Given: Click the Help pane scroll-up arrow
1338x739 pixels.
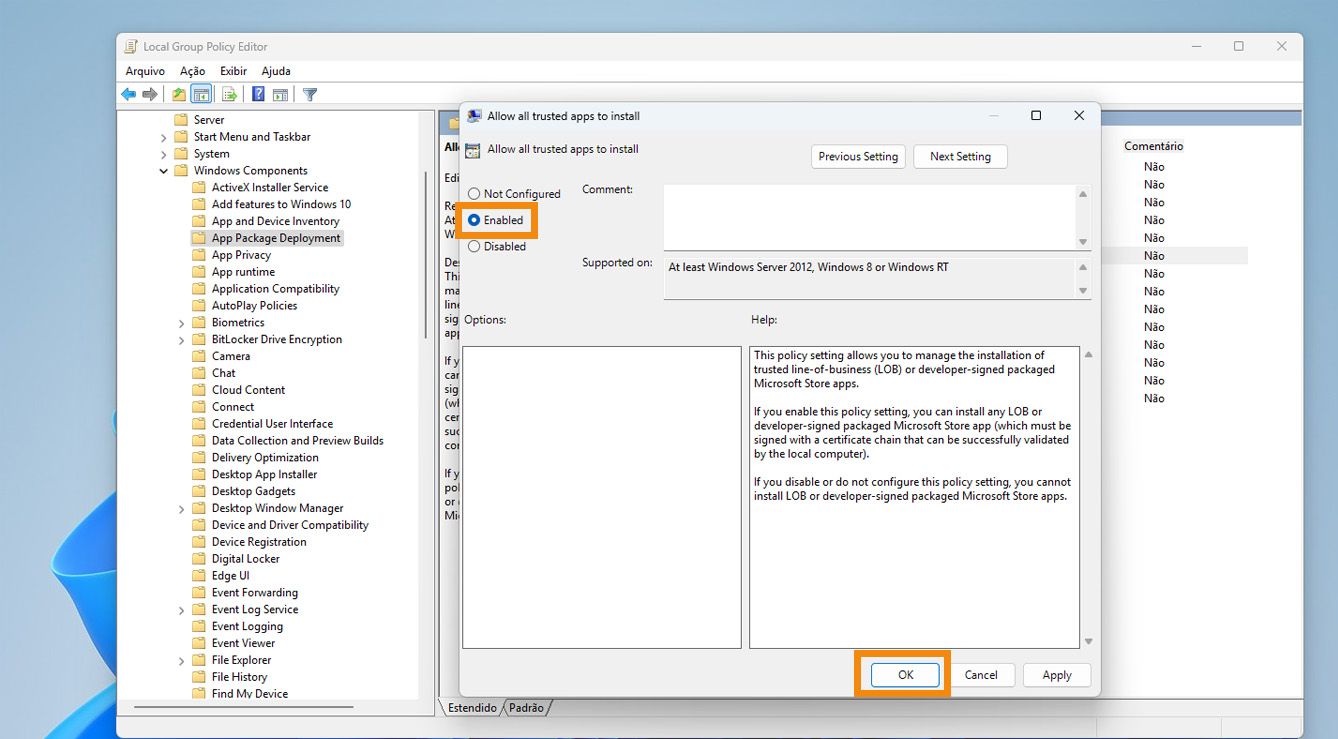Looking at the screenshot, I should [x=1088, y=355].
